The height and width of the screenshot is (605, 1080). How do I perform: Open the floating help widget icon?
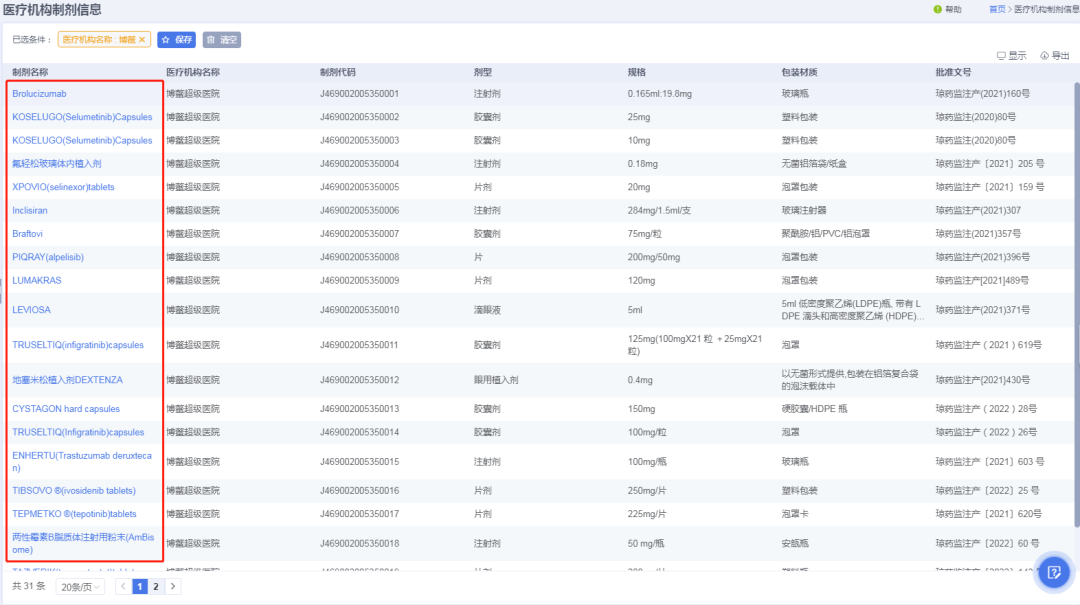tap(1053, 572)
